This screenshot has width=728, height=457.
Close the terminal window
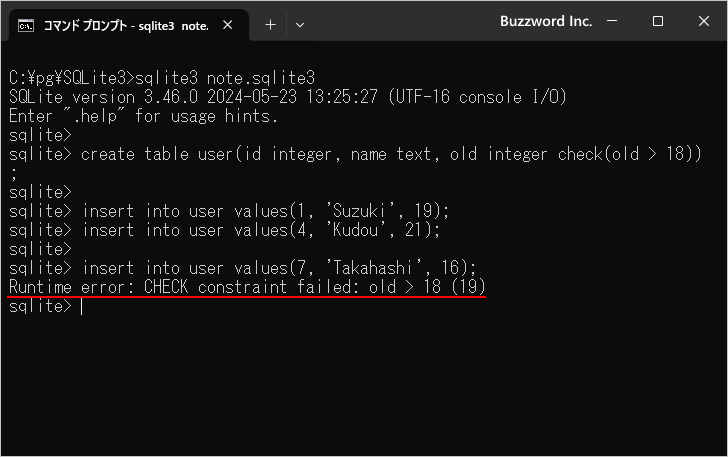(x=702, y=21)
